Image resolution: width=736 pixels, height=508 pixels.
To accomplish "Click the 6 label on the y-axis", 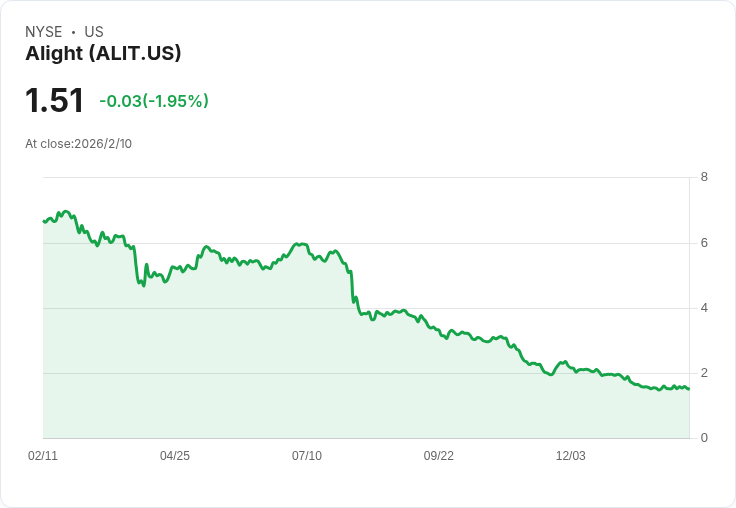I will (x=704, y=243).
